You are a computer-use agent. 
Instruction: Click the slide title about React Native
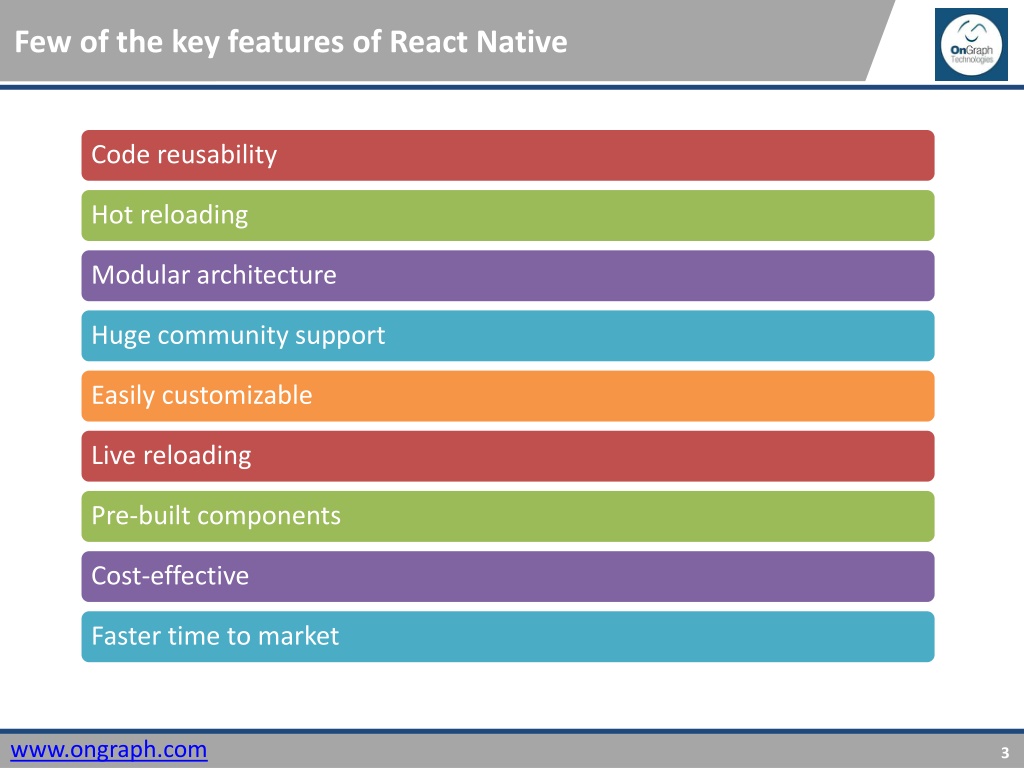(291, 42)
